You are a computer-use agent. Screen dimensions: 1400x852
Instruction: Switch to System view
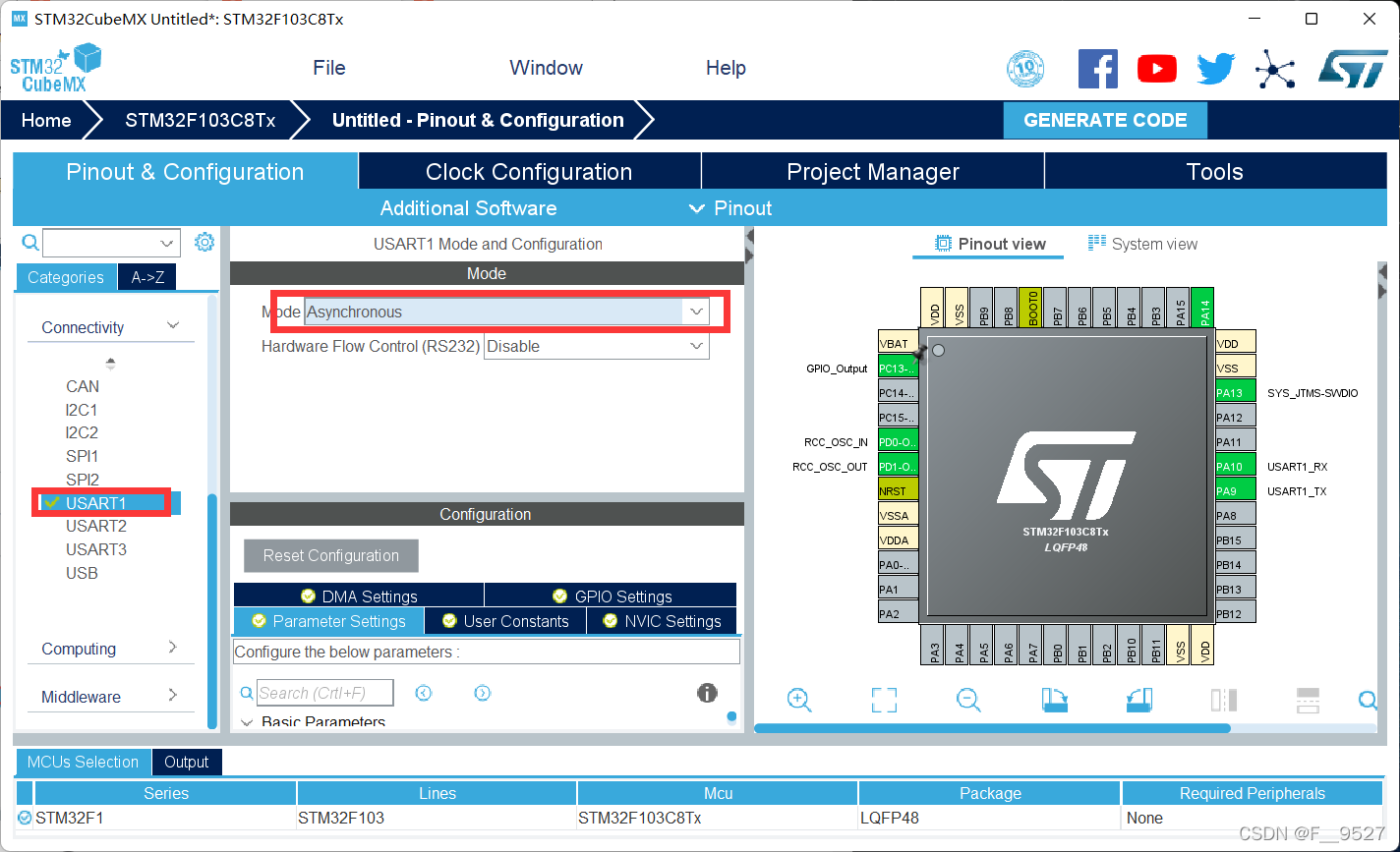tap(1142, 244)
